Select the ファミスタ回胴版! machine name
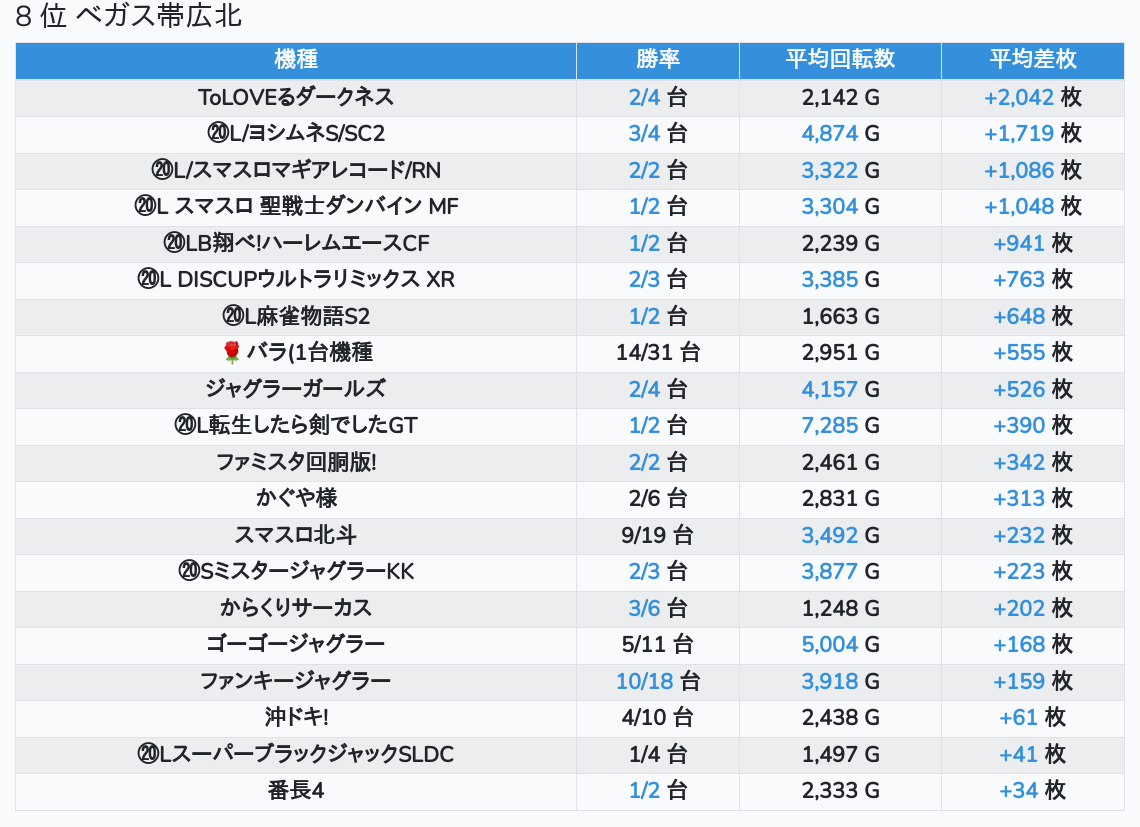This screenshot has height=827, width=1140. (x=296, y=462)
